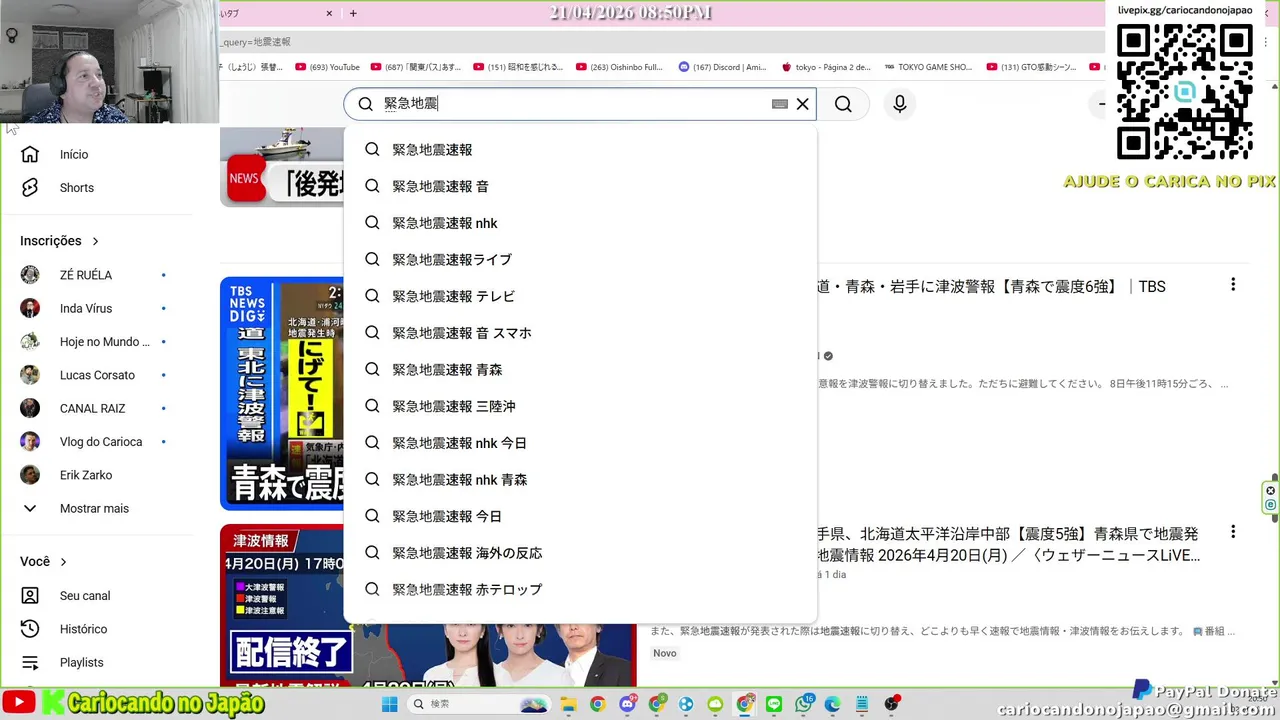Select suggestion 緊急地震速報 nhk 今日
The height and width of the screenshot is (720, 1280).
[580, 443]
